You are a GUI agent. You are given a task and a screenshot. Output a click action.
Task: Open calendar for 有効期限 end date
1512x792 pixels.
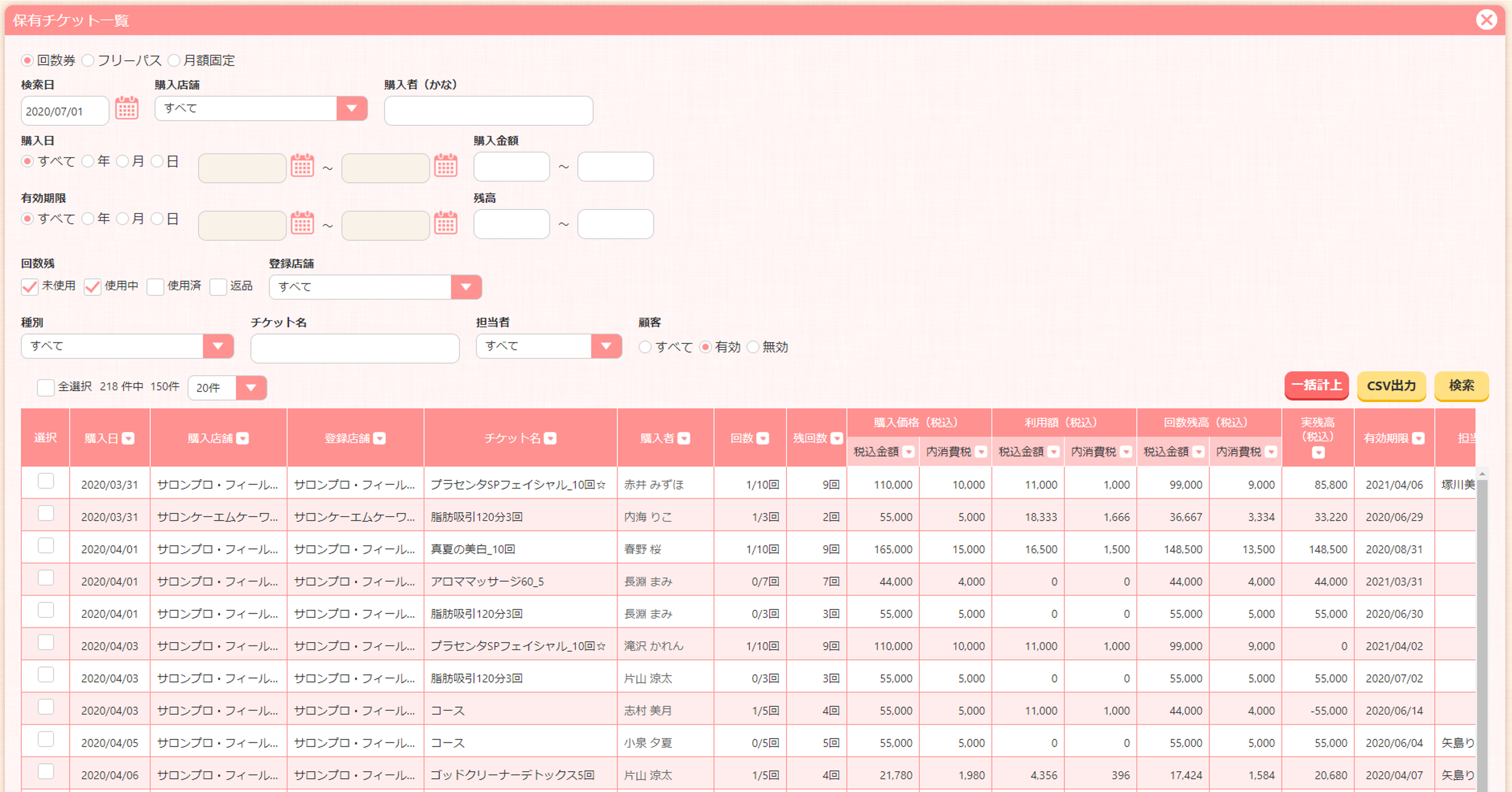(445, 223)
